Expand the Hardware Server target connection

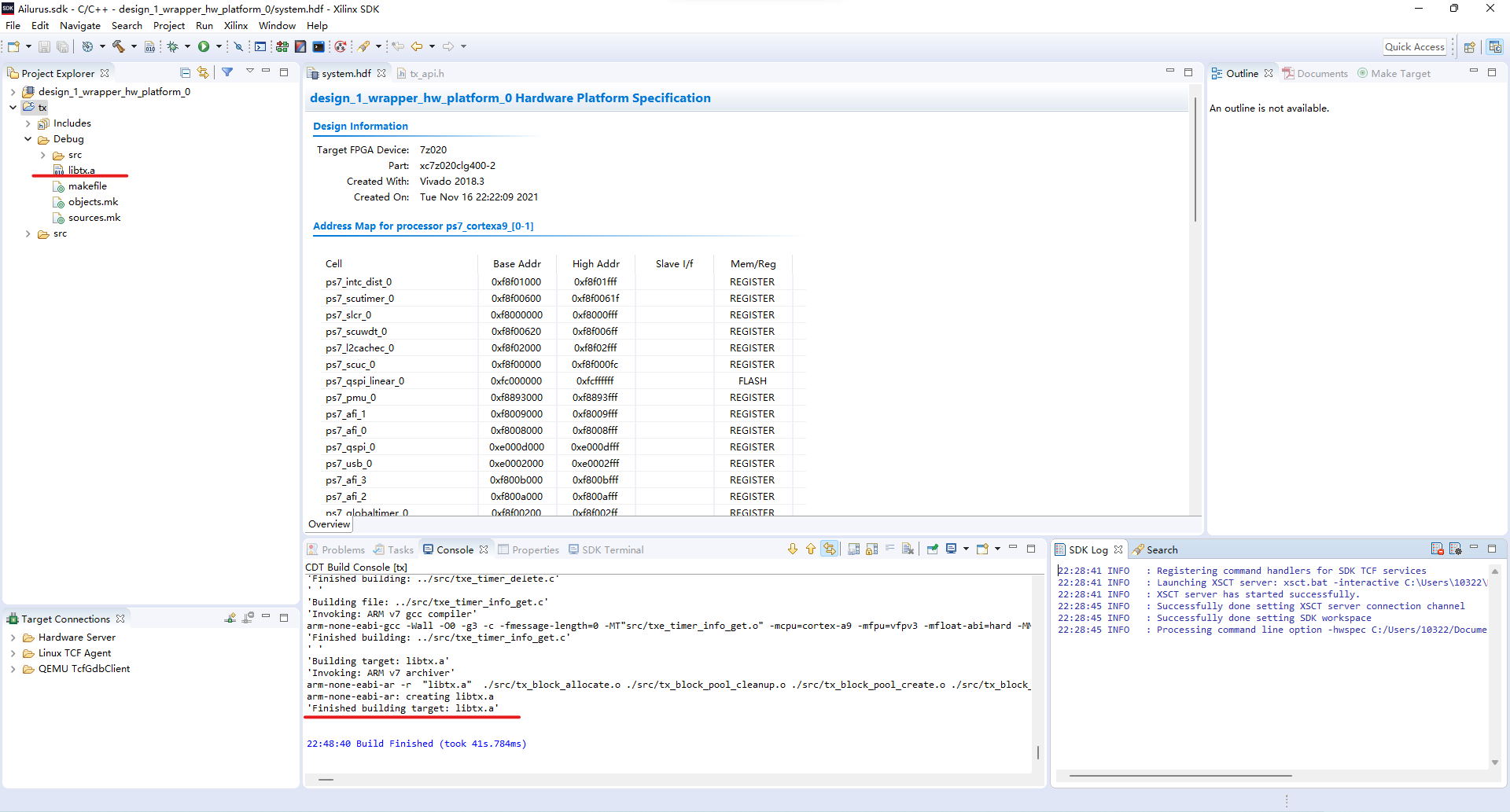13,637
